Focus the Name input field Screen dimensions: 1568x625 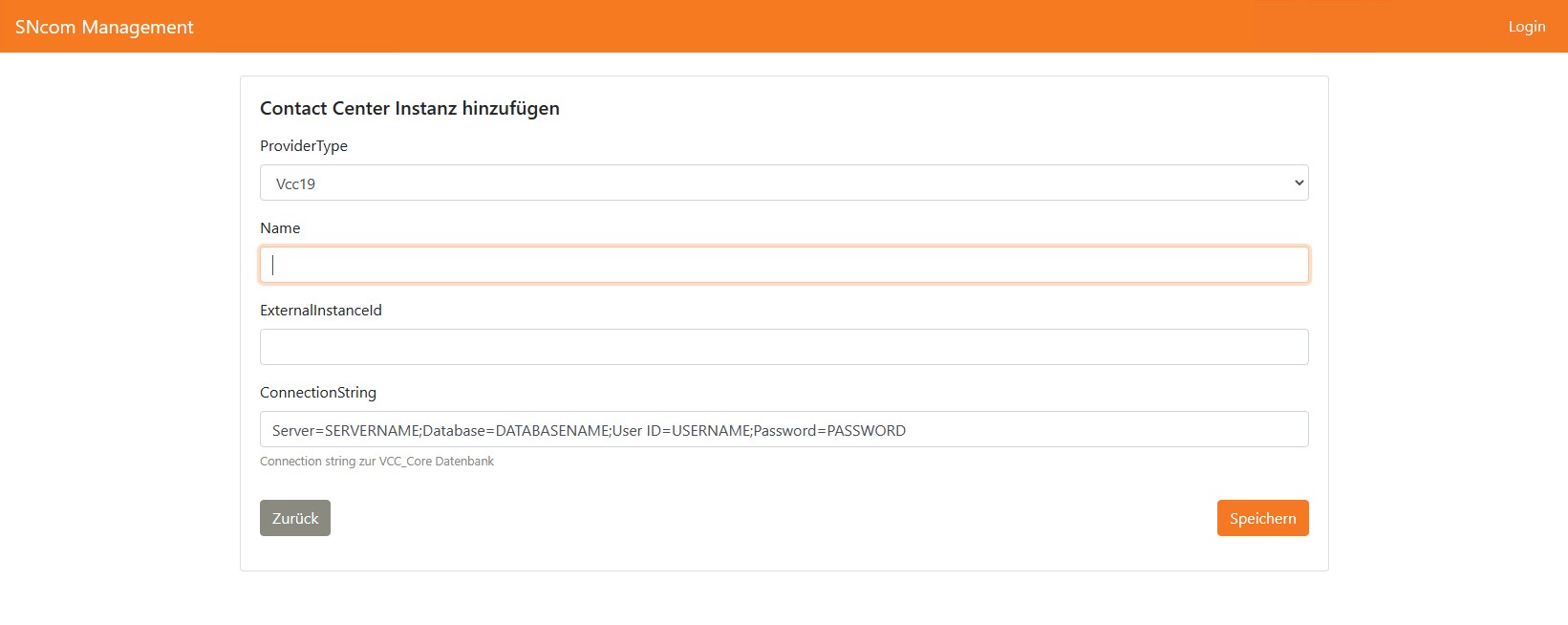pos(784,266)
